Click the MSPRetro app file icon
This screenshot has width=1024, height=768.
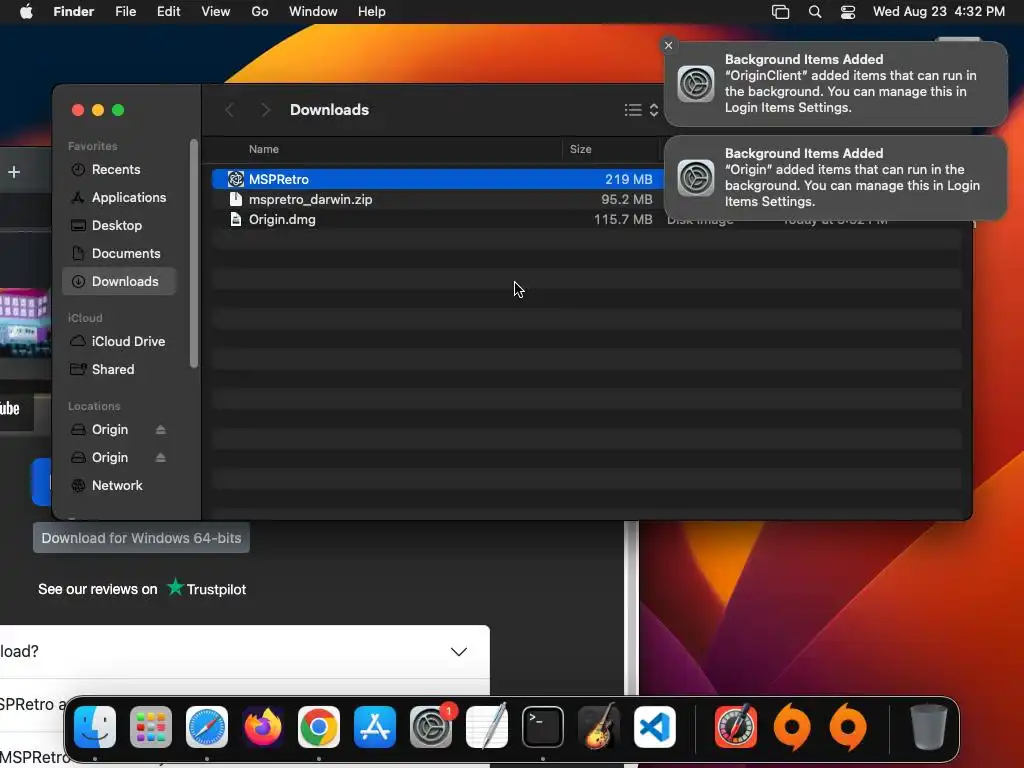click(x=236, y=179)
